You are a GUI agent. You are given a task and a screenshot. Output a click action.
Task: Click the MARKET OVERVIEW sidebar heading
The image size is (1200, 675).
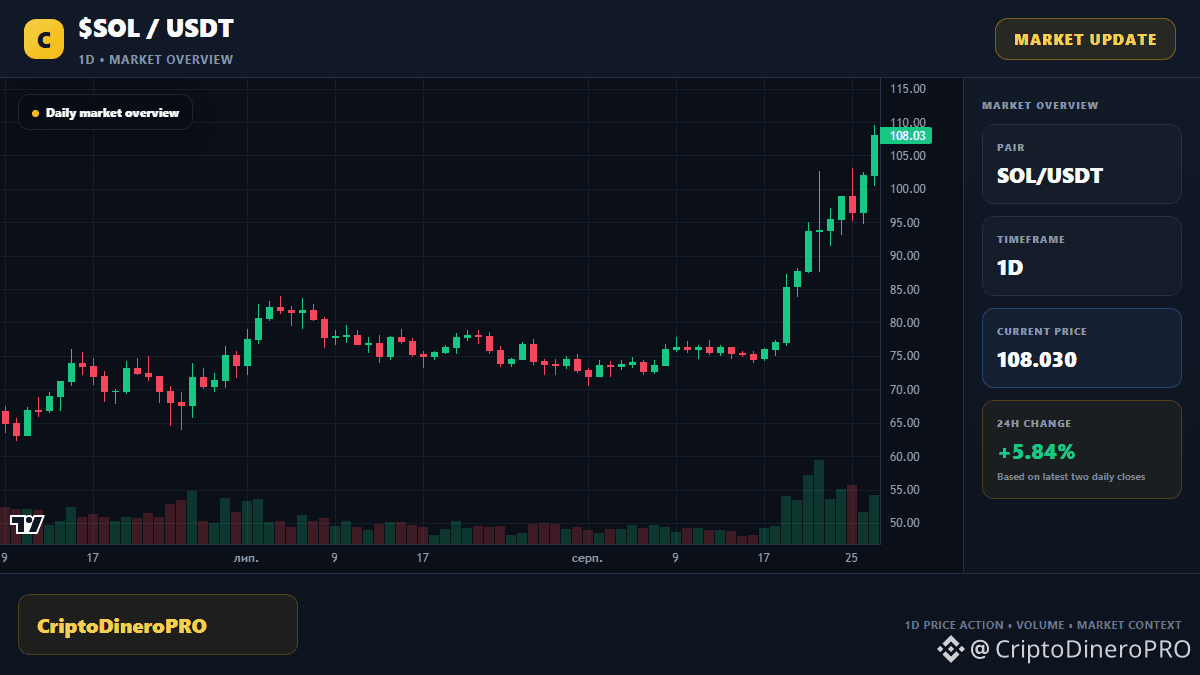pos(1040,105)
